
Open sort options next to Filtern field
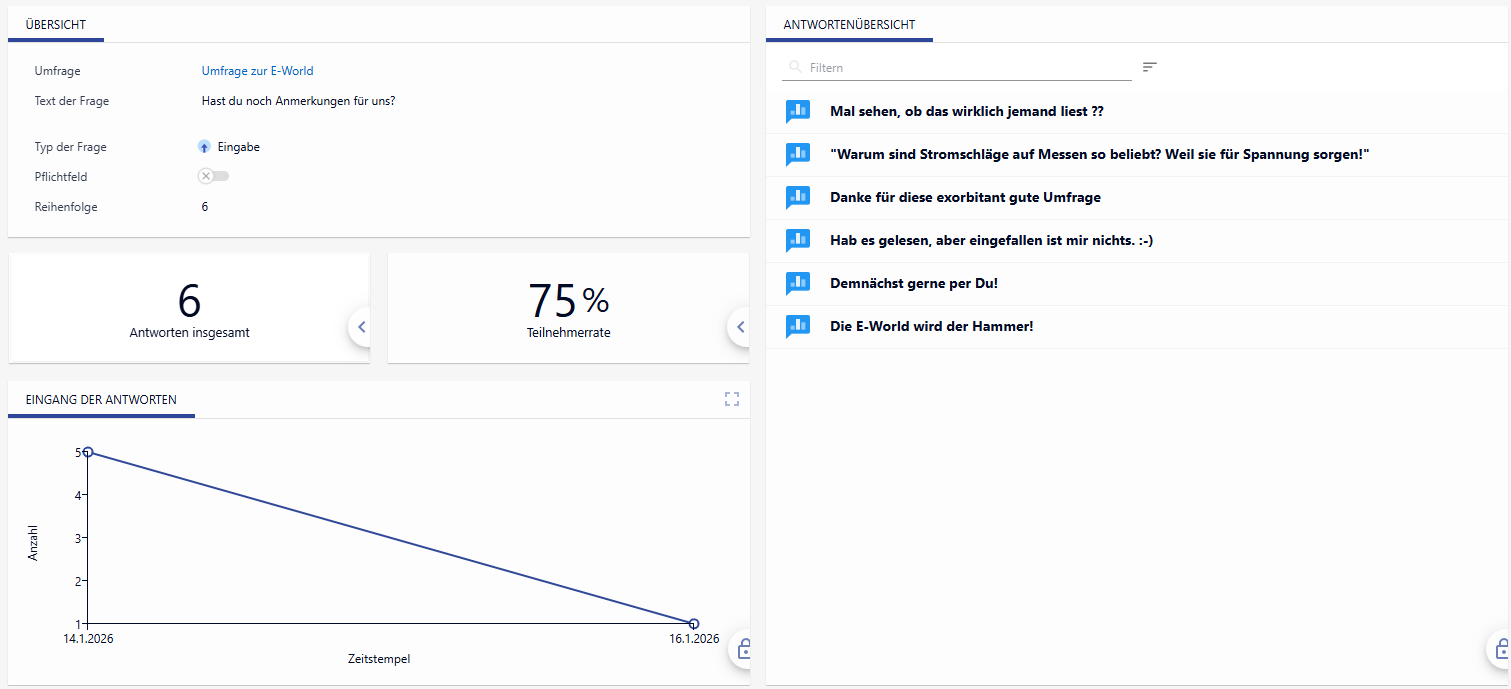pyautogui.click(x=1150, y=67)
